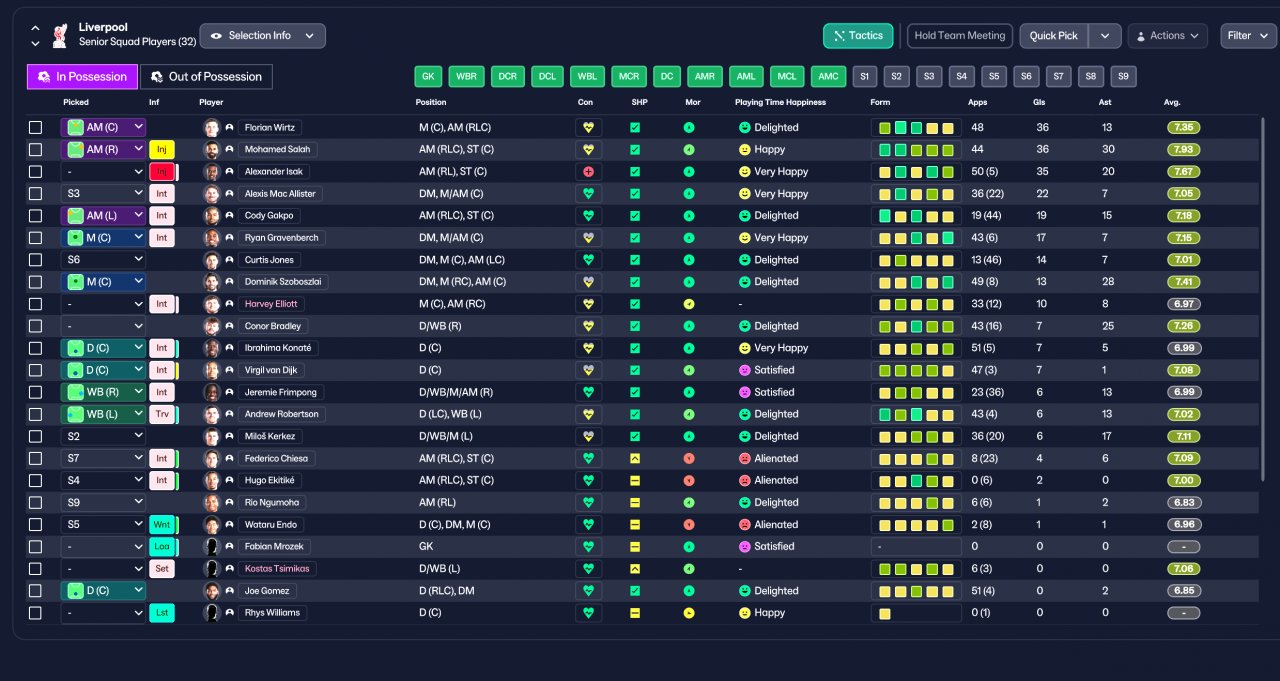Tick the checkbox for Mohamed Salah
The width and height of the screenshot is (1280, 681).
coord(36,150)
